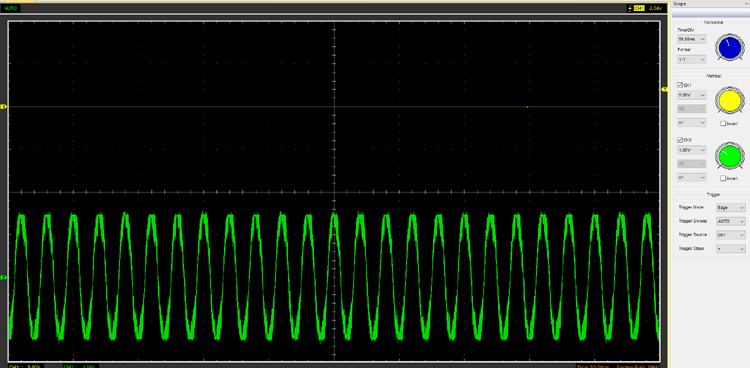Click the Time readout in bottom status bar
The width and height of the screenshot is (750, 368).
593,366
